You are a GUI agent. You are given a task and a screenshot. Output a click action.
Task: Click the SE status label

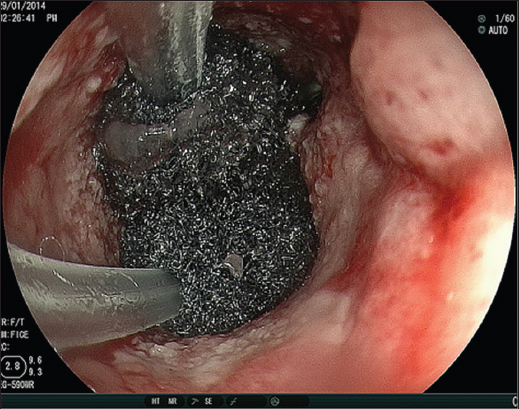[x=208, y=401]
